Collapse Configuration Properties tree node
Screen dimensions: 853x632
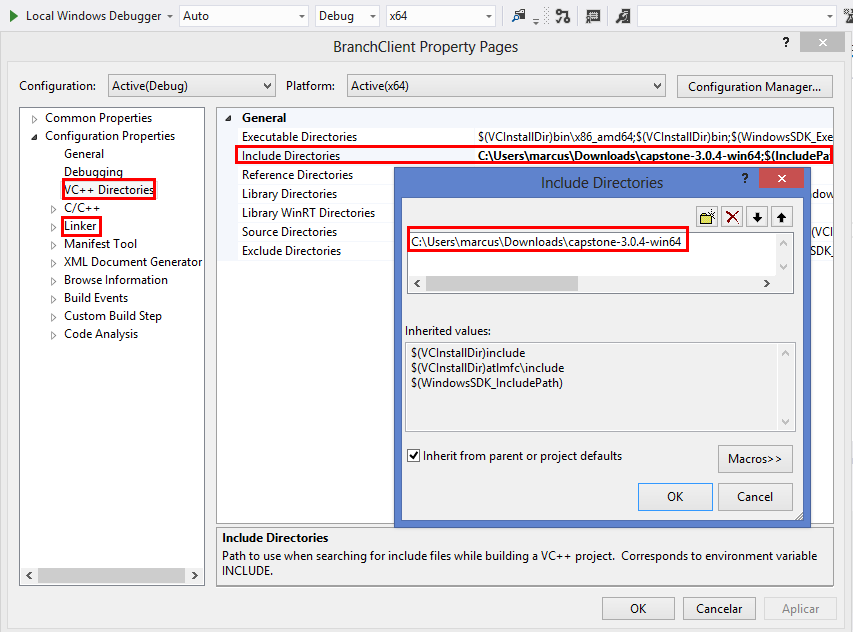34,137
